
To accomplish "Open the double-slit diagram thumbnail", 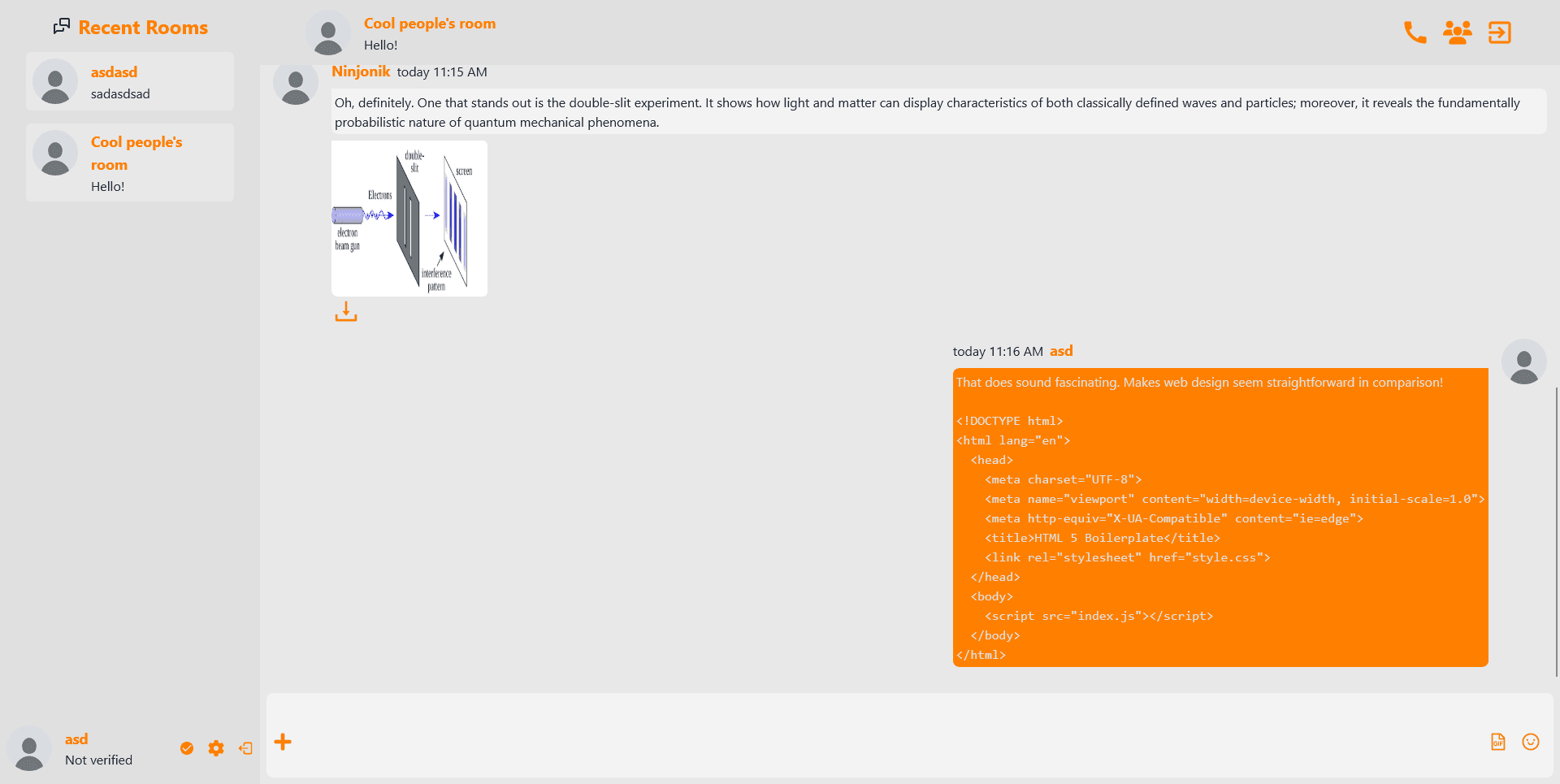I will (409, 219).
